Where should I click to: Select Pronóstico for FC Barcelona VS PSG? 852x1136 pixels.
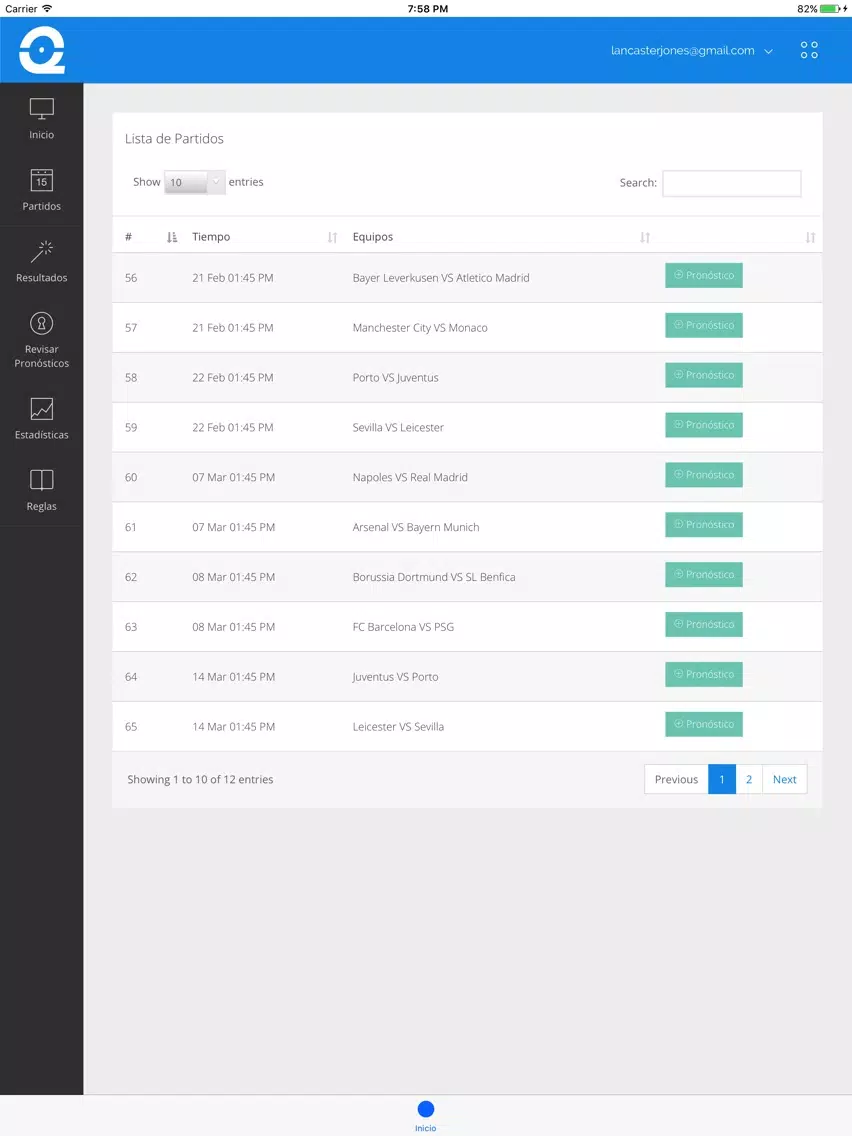[x=703, y=625]
